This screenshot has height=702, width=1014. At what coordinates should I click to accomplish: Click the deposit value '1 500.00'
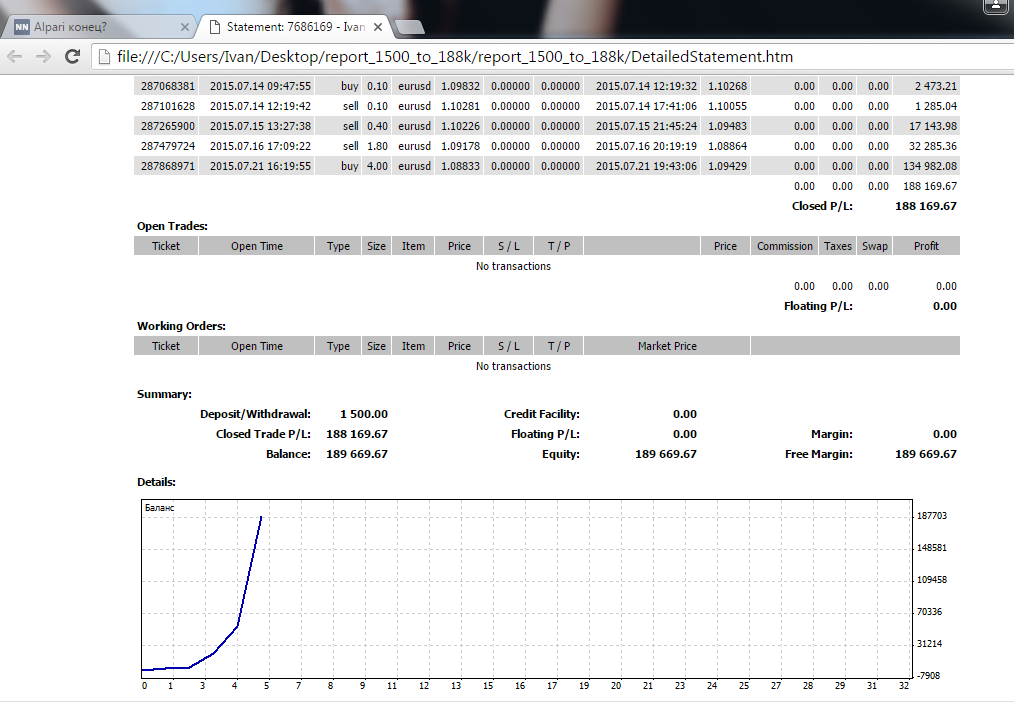364,414
